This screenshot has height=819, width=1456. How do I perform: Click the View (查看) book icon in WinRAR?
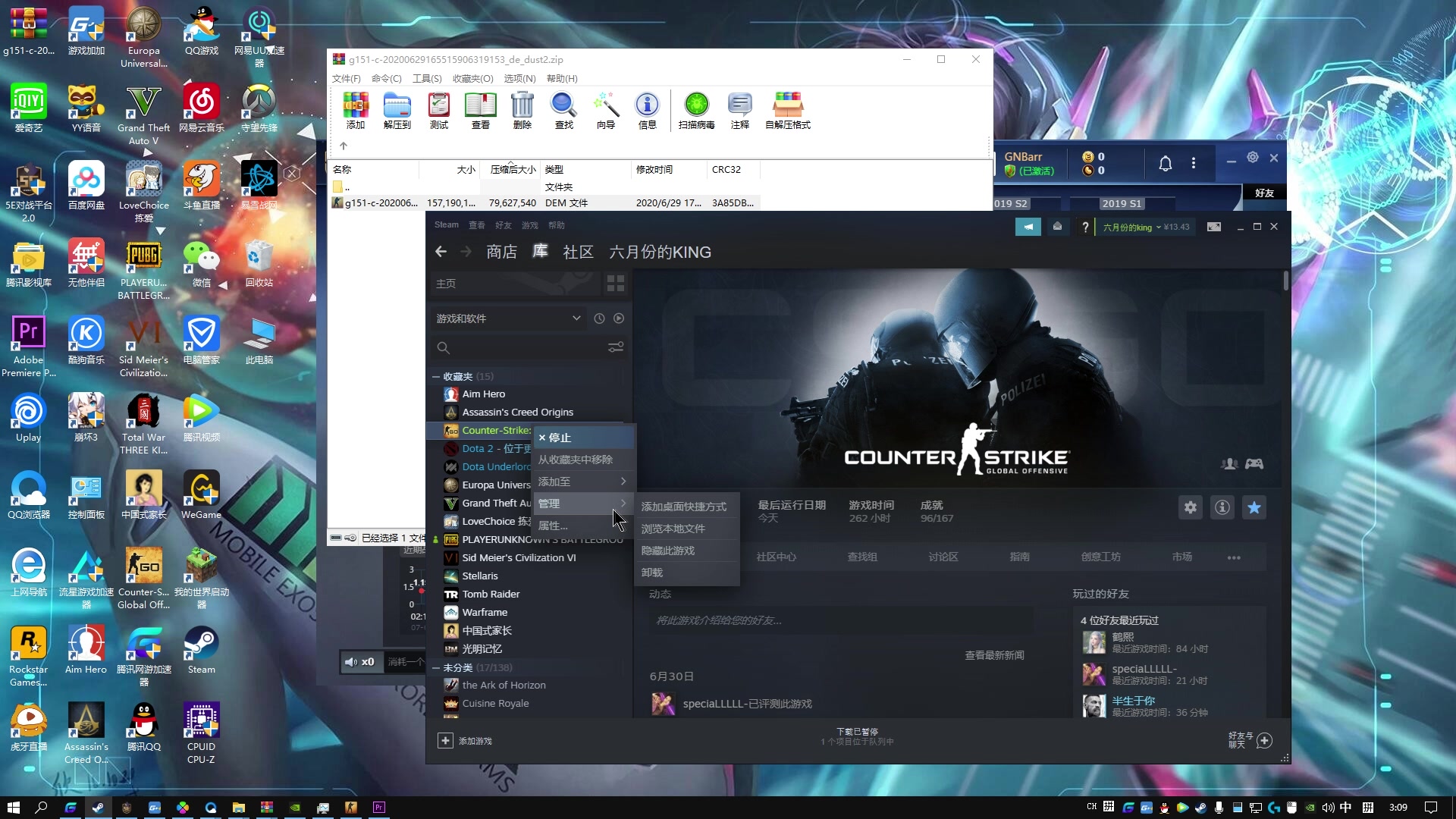tap(480, 111)
